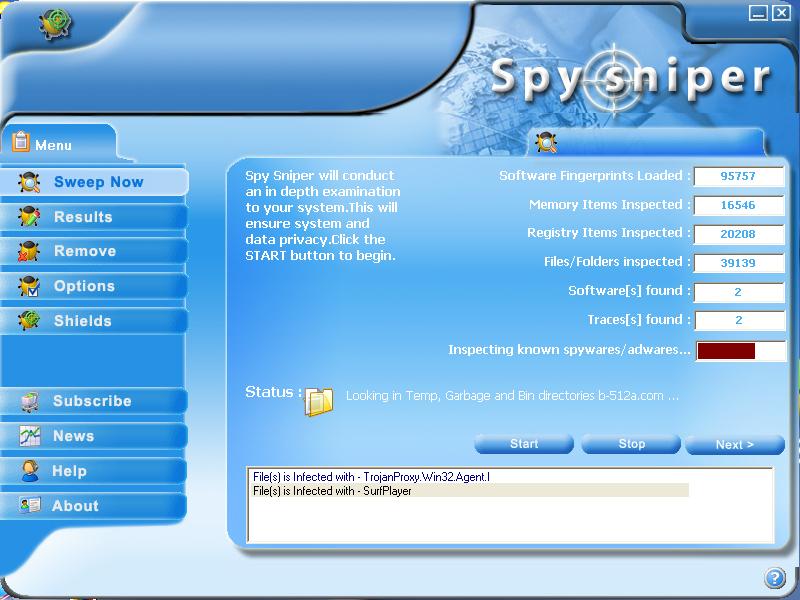Select the SurfPlayer infection row

(x=470, y=491)
